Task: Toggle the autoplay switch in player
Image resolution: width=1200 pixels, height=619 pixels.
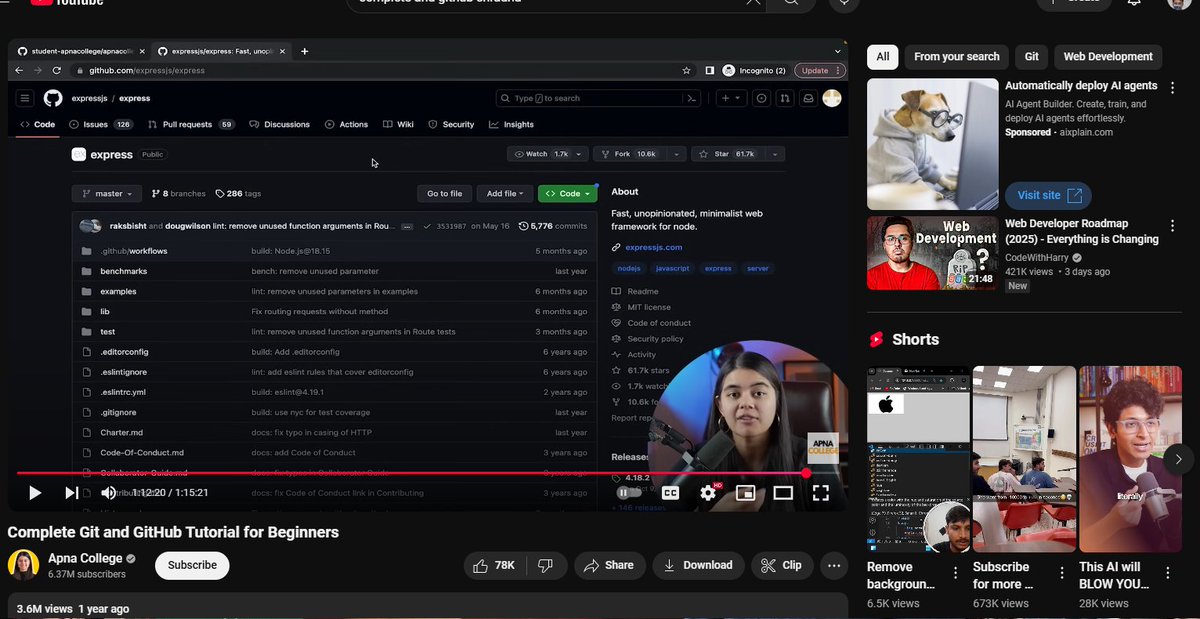Action: 628,492
